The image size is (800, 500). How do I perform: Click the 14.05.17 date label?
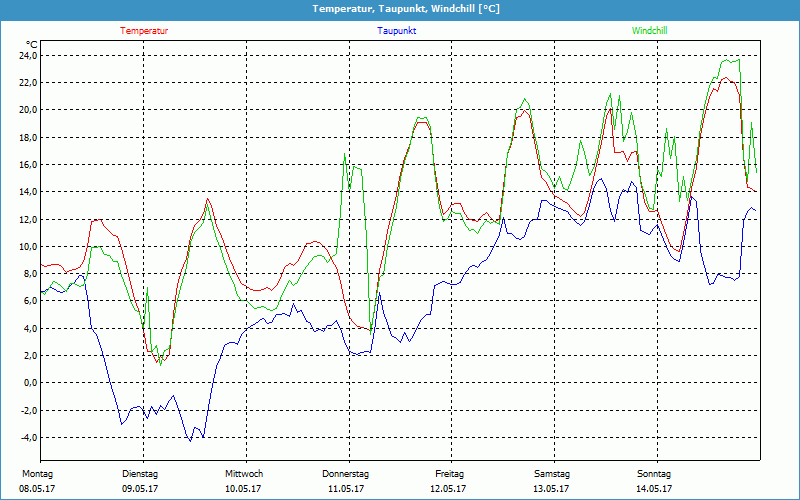point(654,489)
